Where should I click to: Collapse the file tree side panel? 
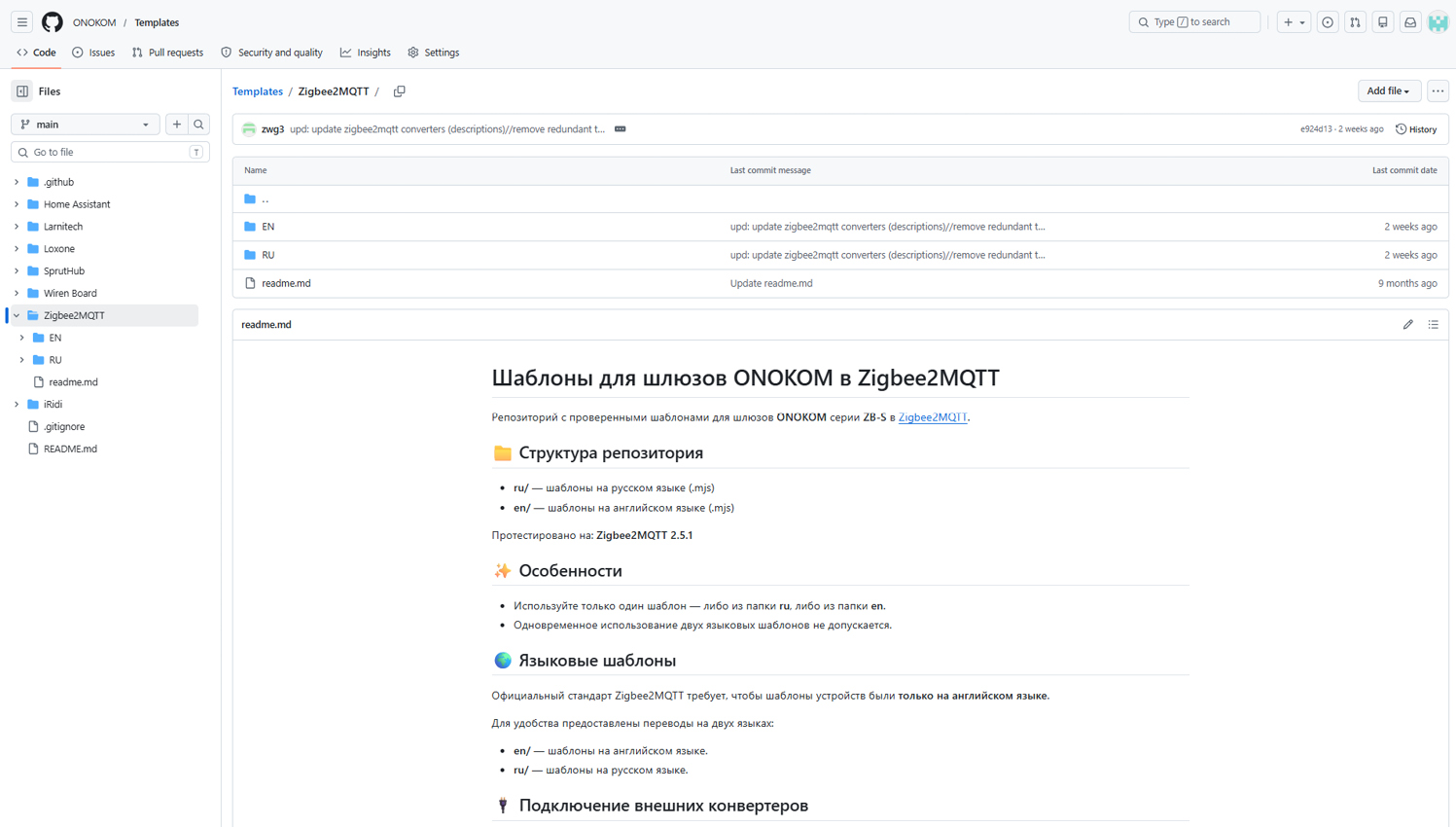(x=22, y=91)
